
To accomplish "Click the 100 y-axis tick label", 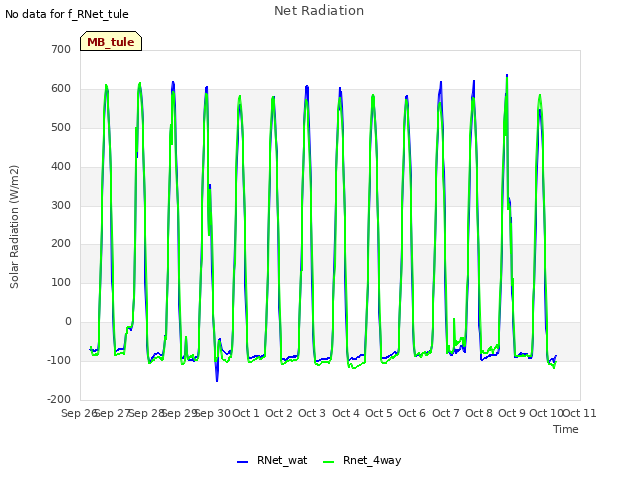I will tap(61, 282).
